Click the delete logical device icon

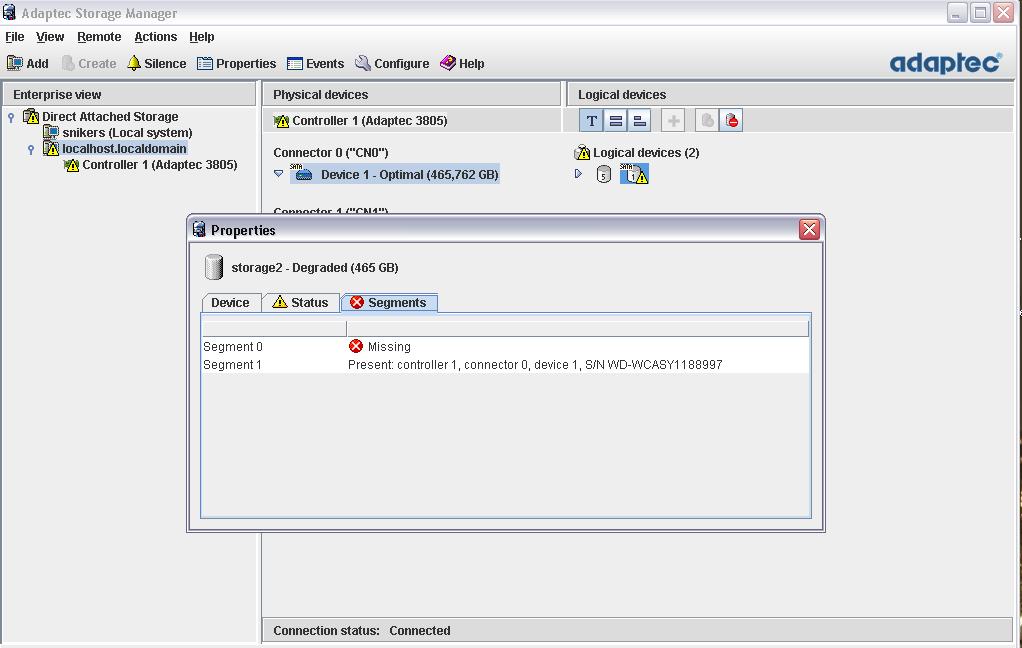pyautogui.click(x=731, y=121)
